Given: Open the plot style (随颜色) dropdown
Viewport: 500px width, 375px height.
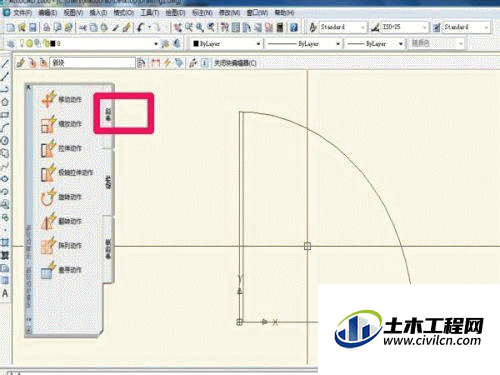Looking at the screenshot, I should pos(436,43).
